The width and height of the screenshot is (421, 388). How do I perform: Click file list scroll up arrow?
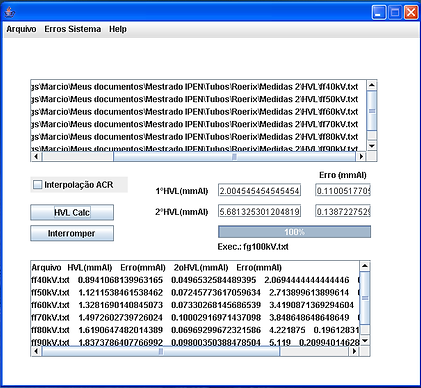[x=372, y=85]
